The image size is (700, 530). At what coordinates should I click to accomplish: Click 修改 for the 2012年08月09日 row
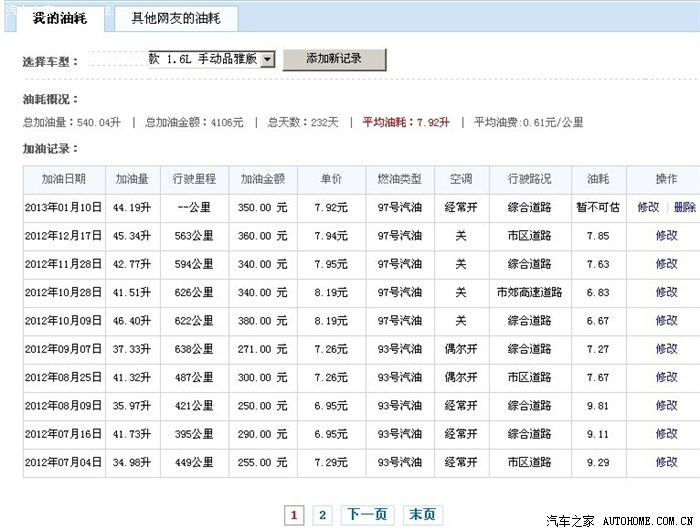point(667,405)
